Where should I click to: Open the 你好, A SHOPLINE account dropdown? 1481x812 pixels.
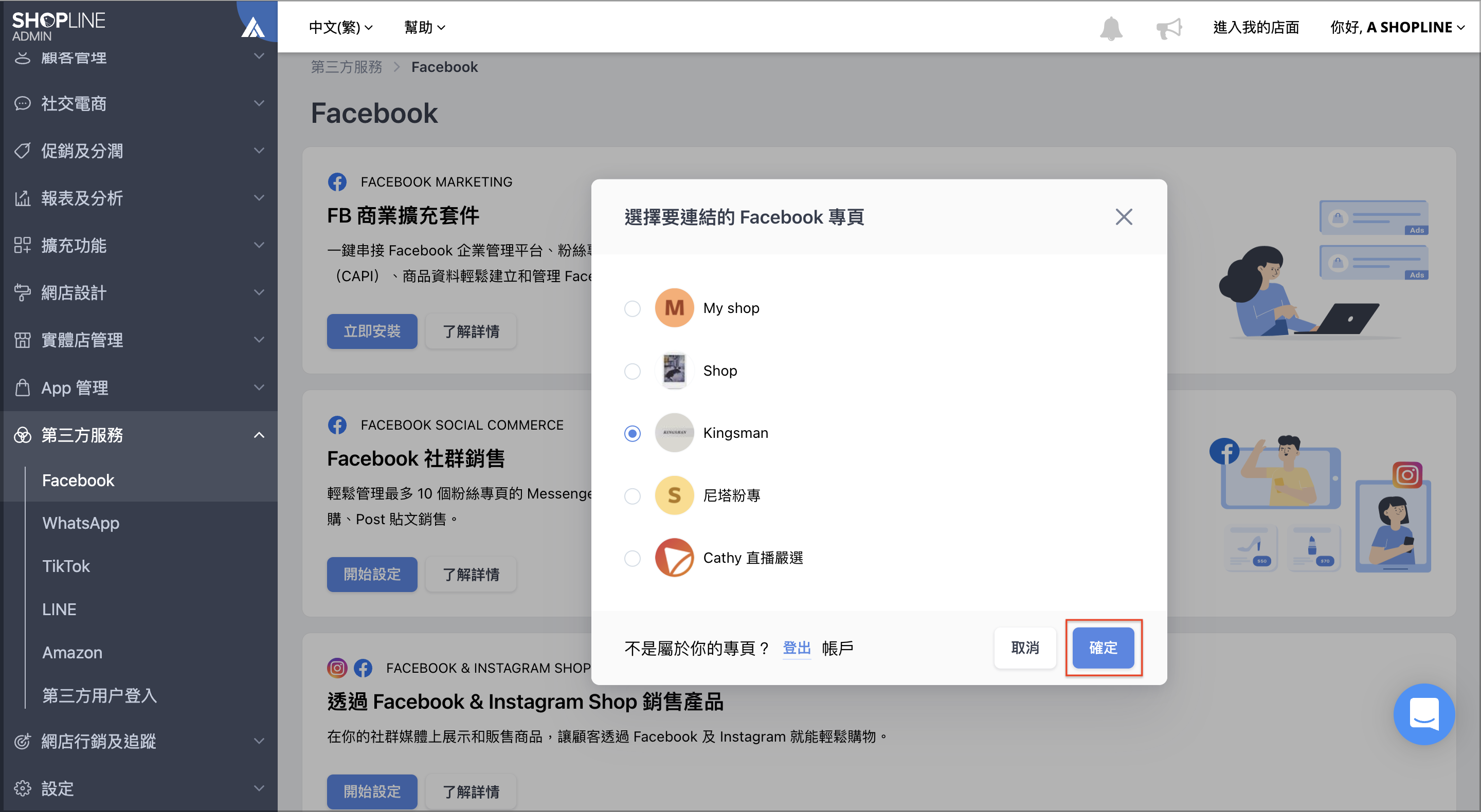[1397, 27]
